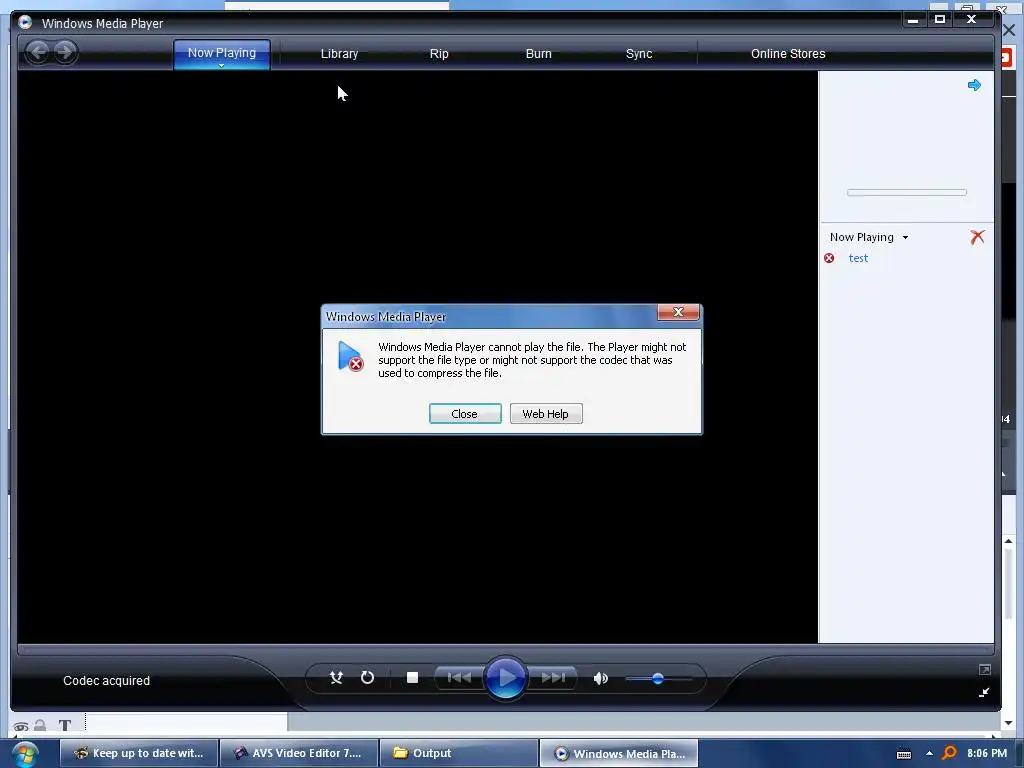Toggle eye visibility icon in background window
The height and width of the screenshot is (768, 1024).
21,726
